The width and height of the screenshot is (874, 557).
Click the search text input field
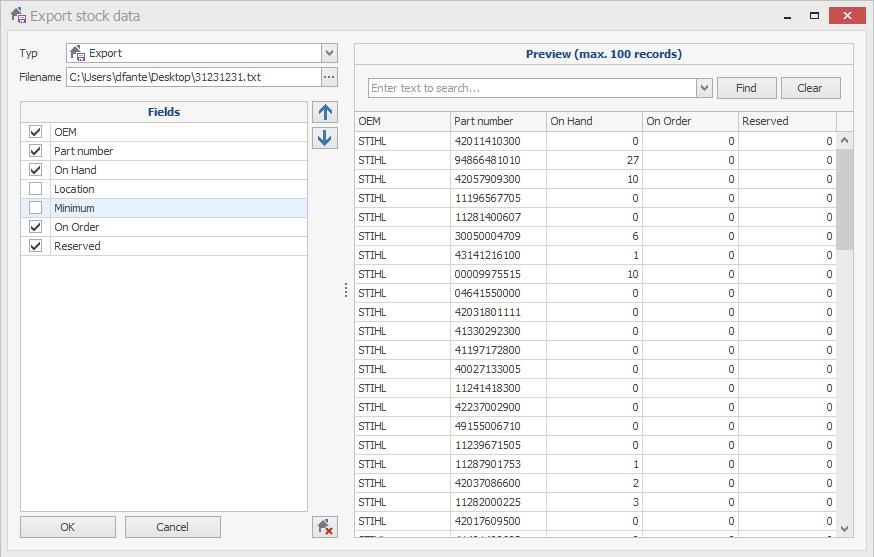pos(532,88)
